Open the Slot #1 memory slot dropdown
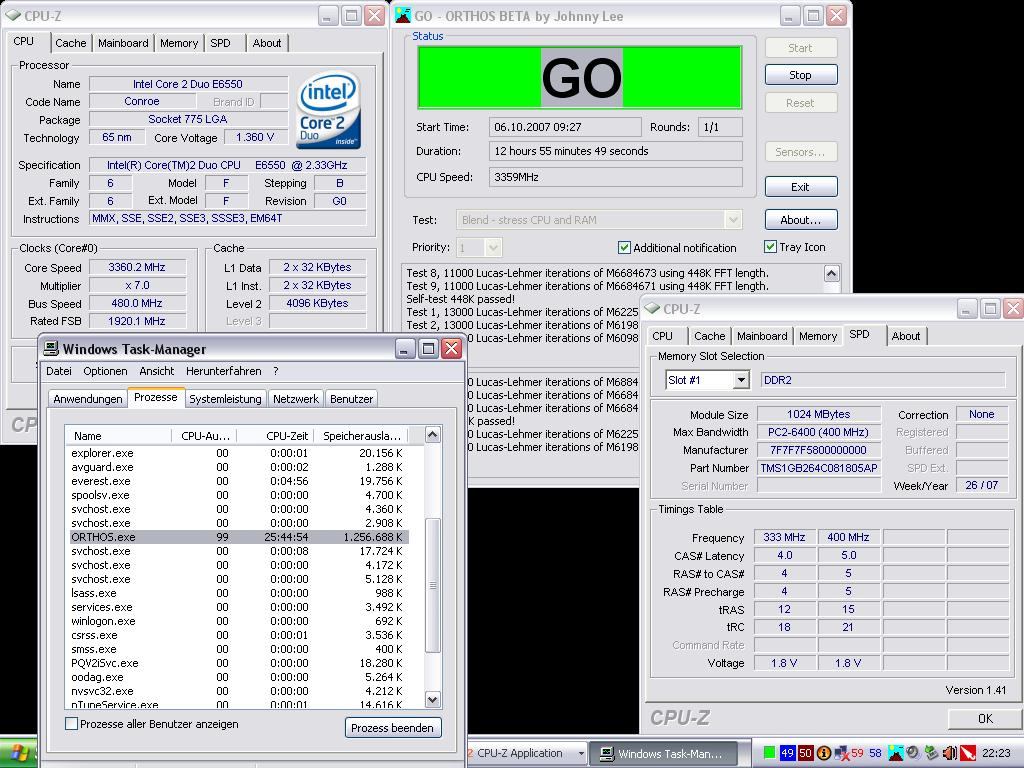Image resolution: width=1024 pixels, height=768 pixels. click(x=741, y=380)
